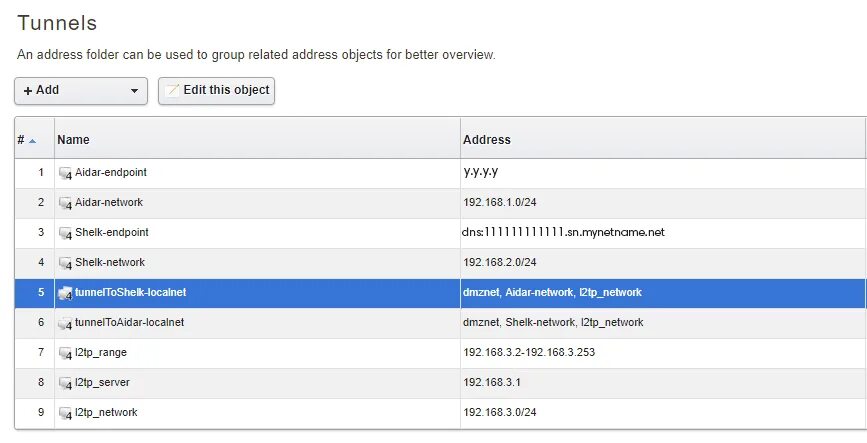The width and height of the screenshot is (867, 443).
Task: Click the Aidar-endpoint address object icon
Action: click(65, 173)
